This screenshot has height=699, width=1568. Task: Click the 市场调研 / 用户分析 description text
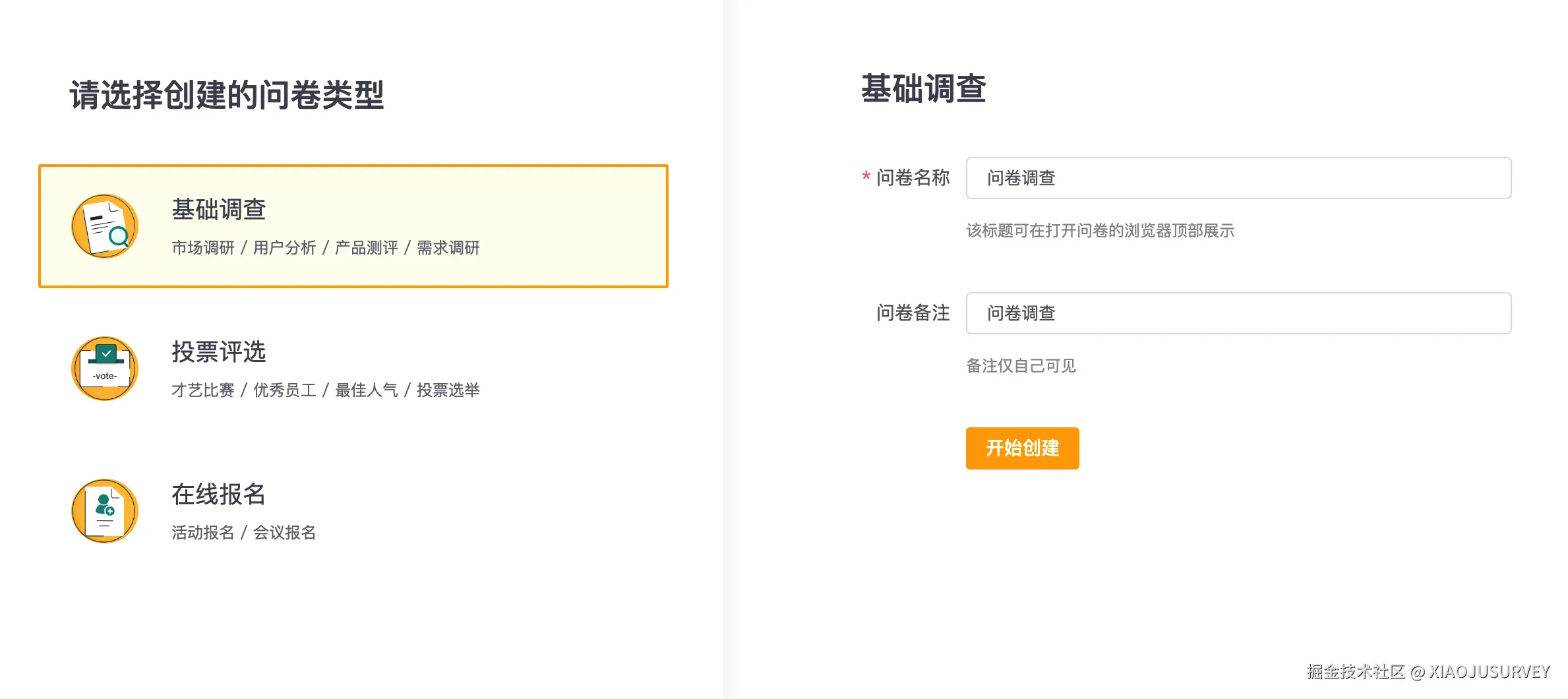coord(326,248)
